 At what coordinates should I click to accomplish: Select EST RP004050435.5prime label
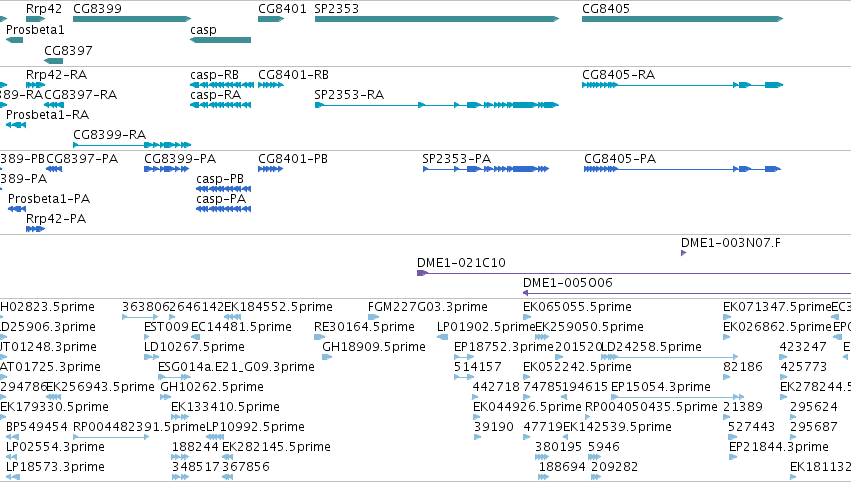[651, 407]
